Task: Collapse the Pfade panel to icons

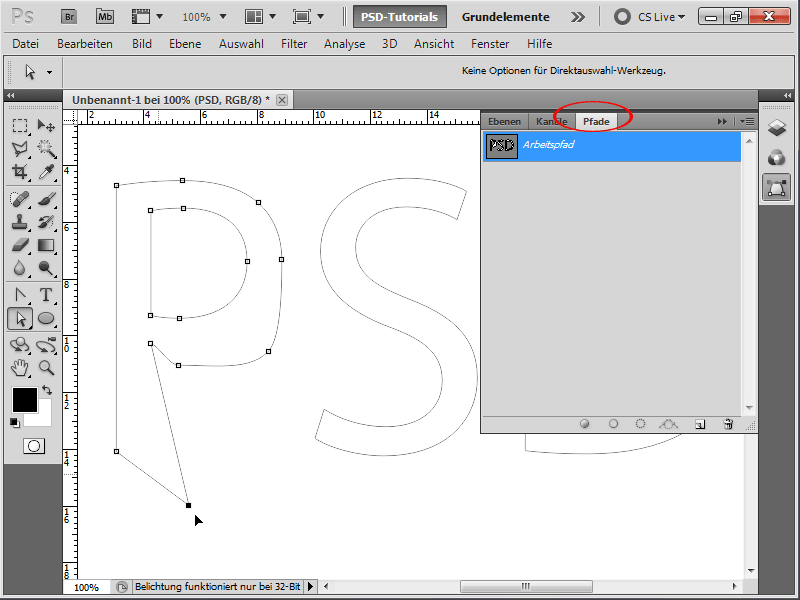Action: (722, 121)
